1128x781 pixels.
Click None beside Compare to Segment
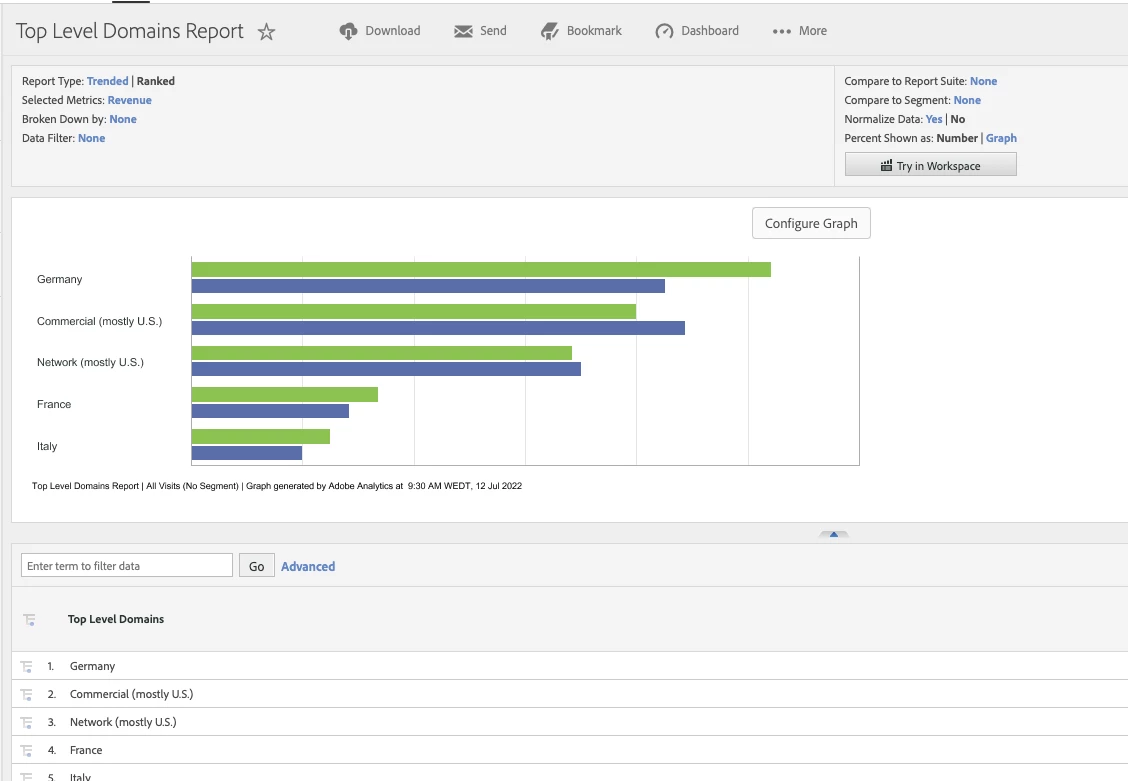point(967,100)
